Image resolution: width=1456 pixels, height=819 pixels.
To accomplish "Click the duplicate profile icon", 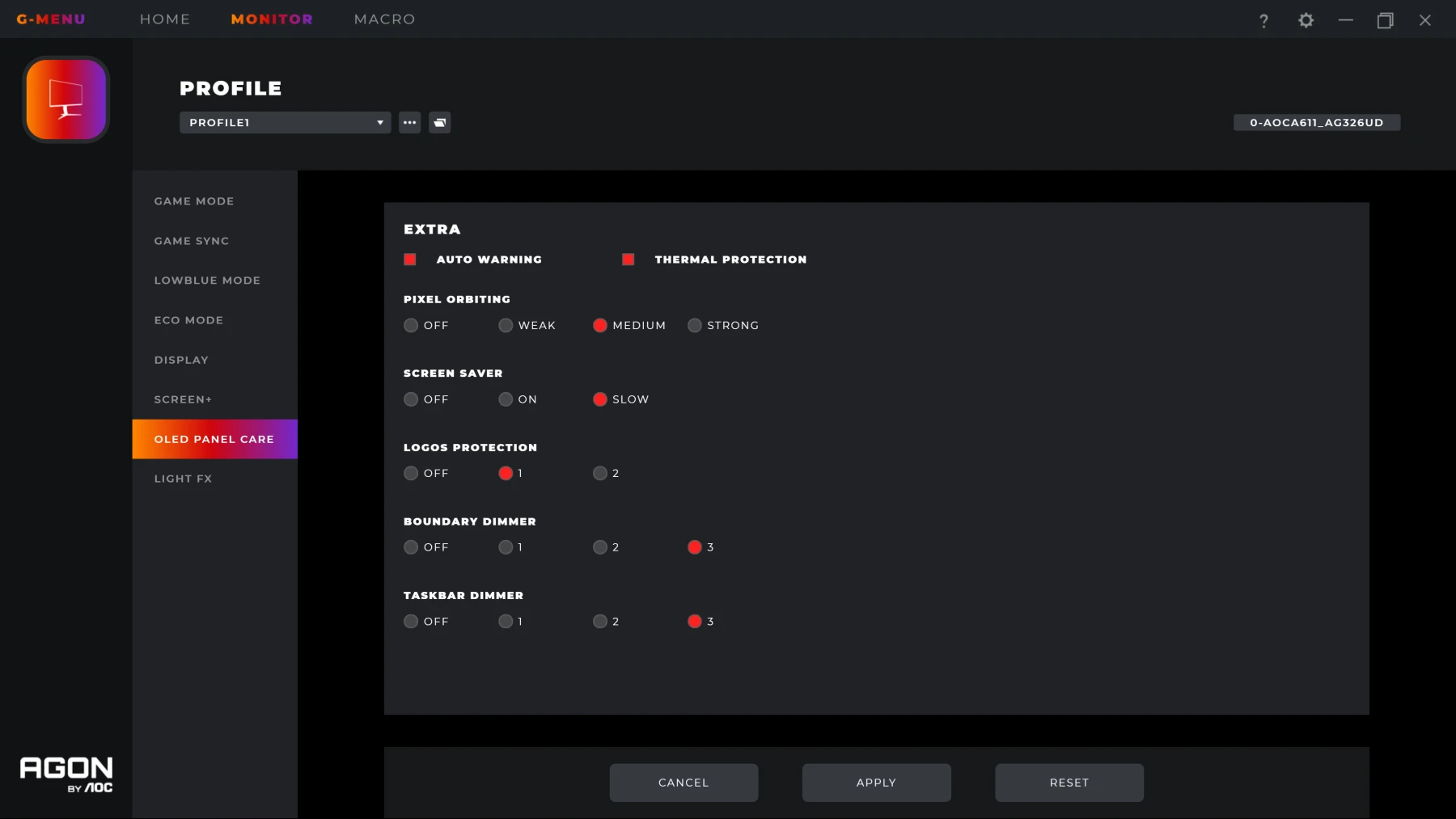I will pyautogui.click(x=439, y=122).
